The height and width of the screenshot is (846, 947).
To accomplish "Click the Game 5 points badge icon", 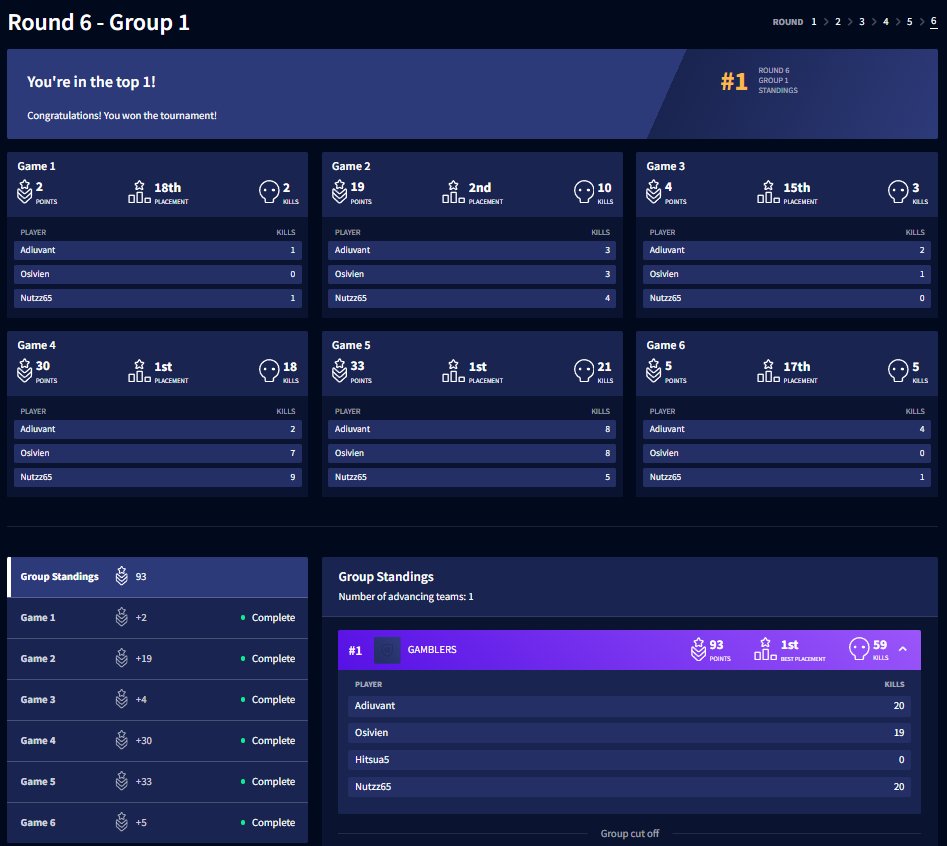I will pos(339,370).
